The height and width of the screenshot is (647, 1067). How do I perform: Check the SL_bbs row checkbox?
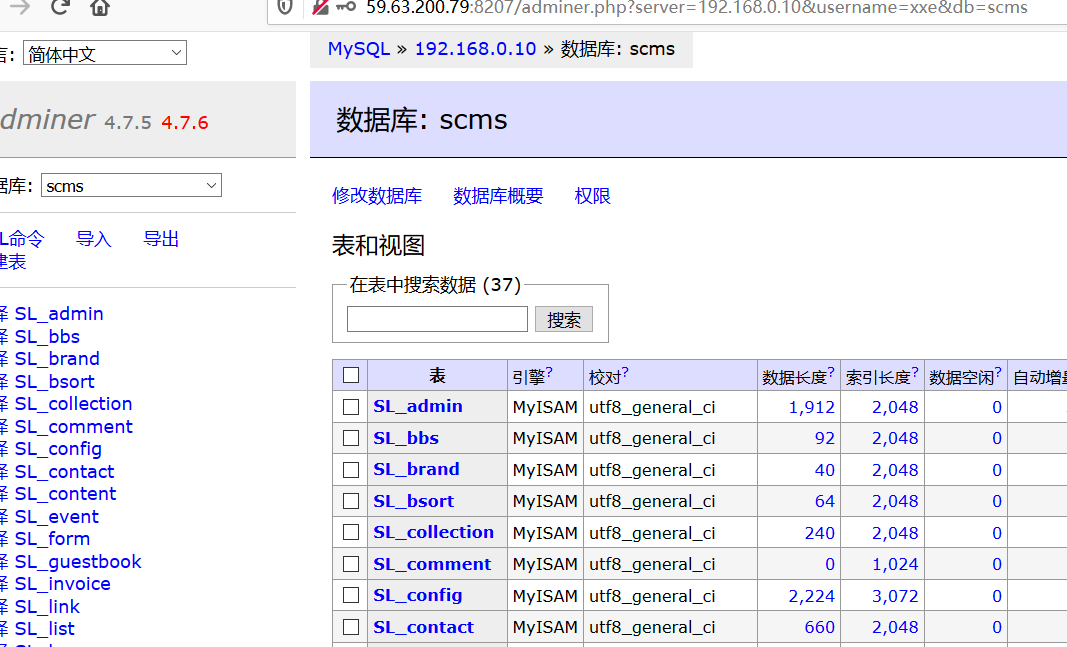tap(351, 438)
